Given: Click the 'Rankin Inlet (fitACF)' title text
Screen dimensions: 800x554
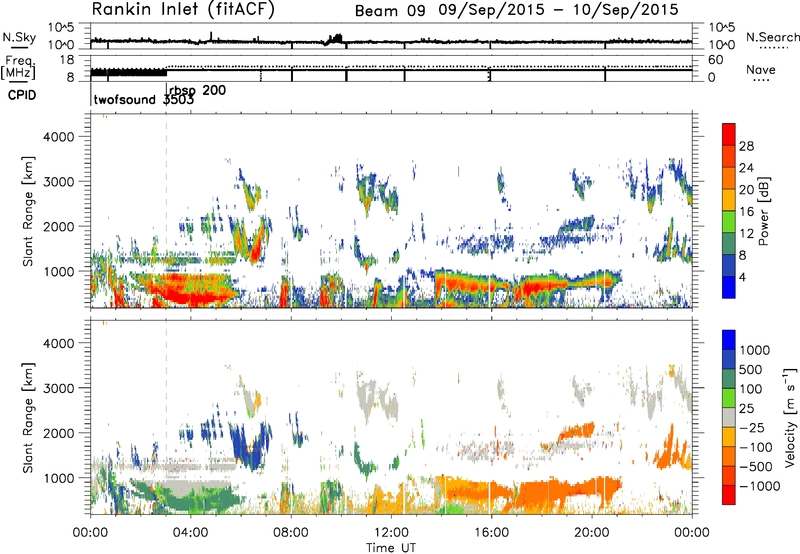Looking at the screenshot, I should pyautogui.click(x=183, y=9).
